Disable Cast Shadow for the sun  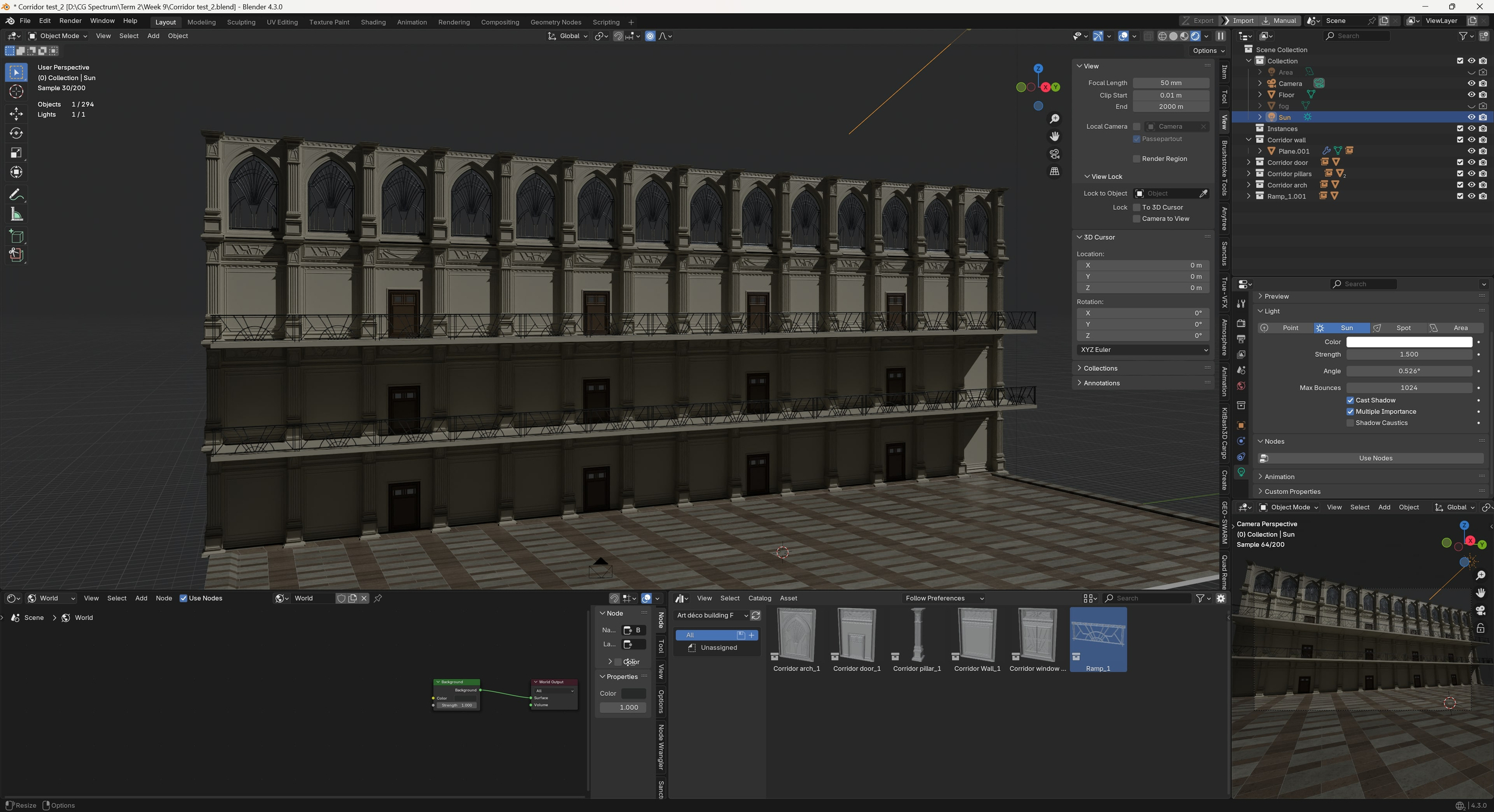tap(1350, 400)
